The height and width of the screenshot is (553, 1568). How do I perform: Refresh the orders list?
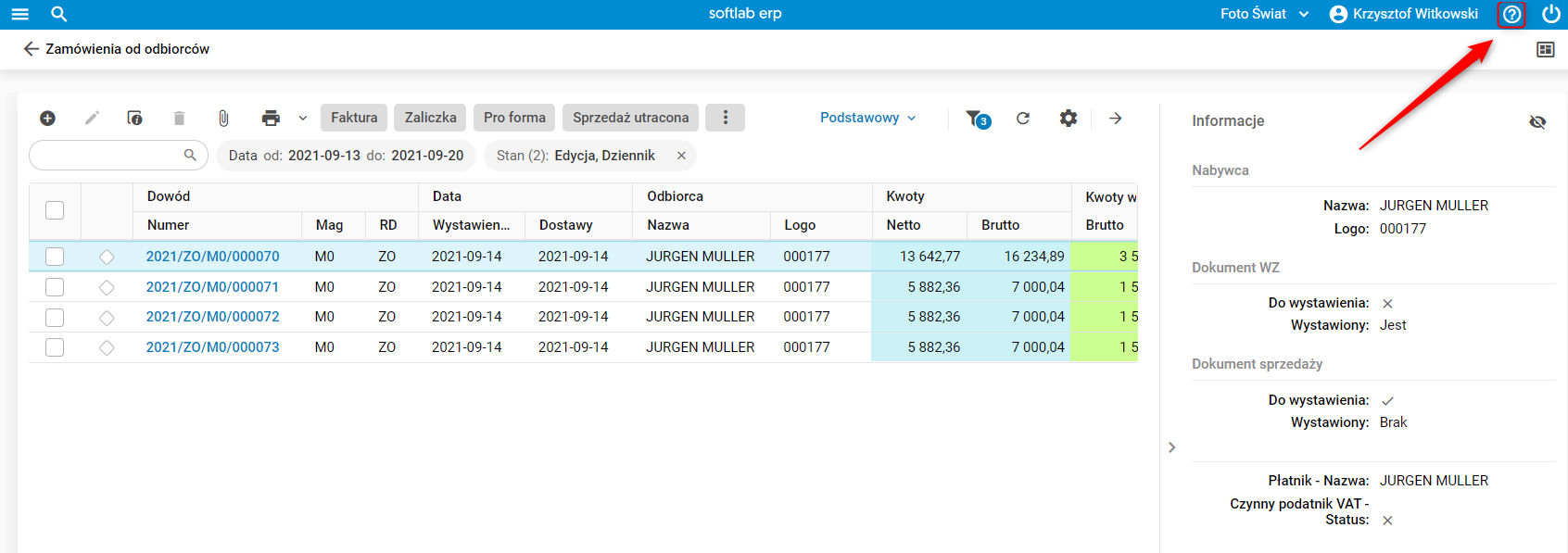point(1023,118)
